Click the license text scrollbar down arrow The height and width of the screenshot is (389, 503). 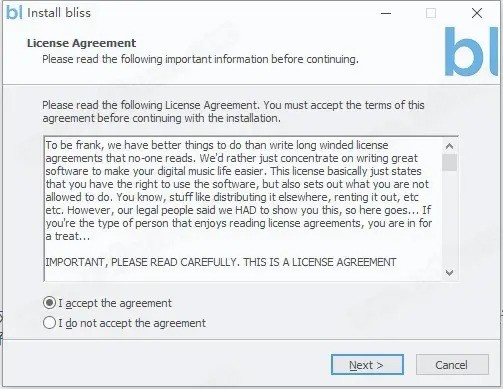(x=449, y=273)
